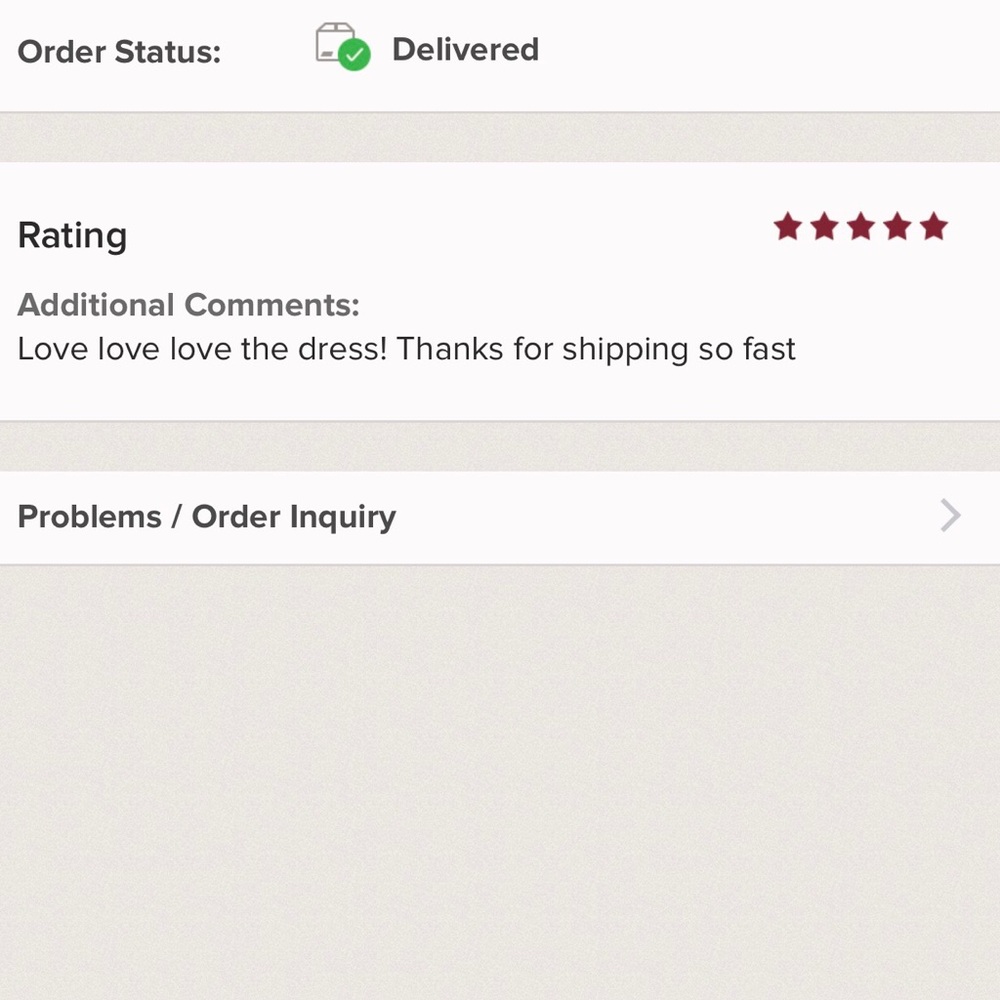
Task: Select the last rating star
Action: coord(934,227)
